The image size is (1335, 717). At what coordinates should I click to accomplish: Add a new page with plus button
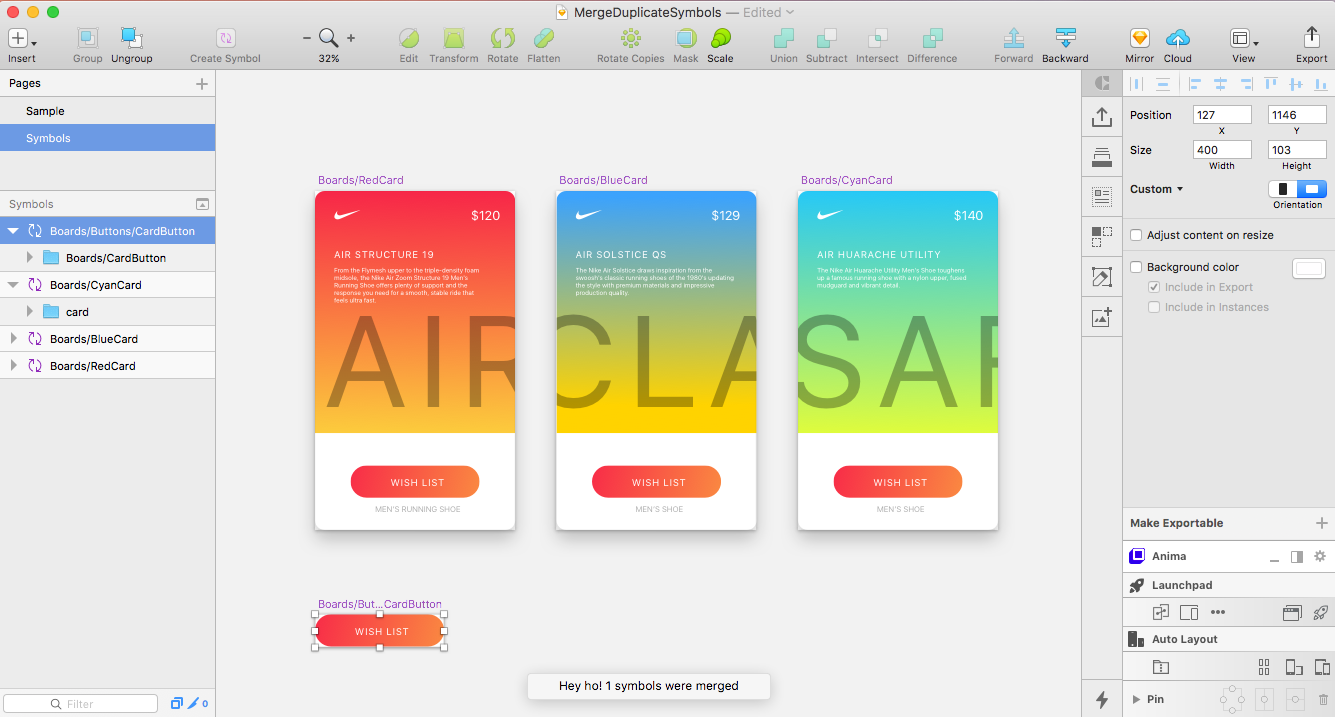tap(202, 84)
